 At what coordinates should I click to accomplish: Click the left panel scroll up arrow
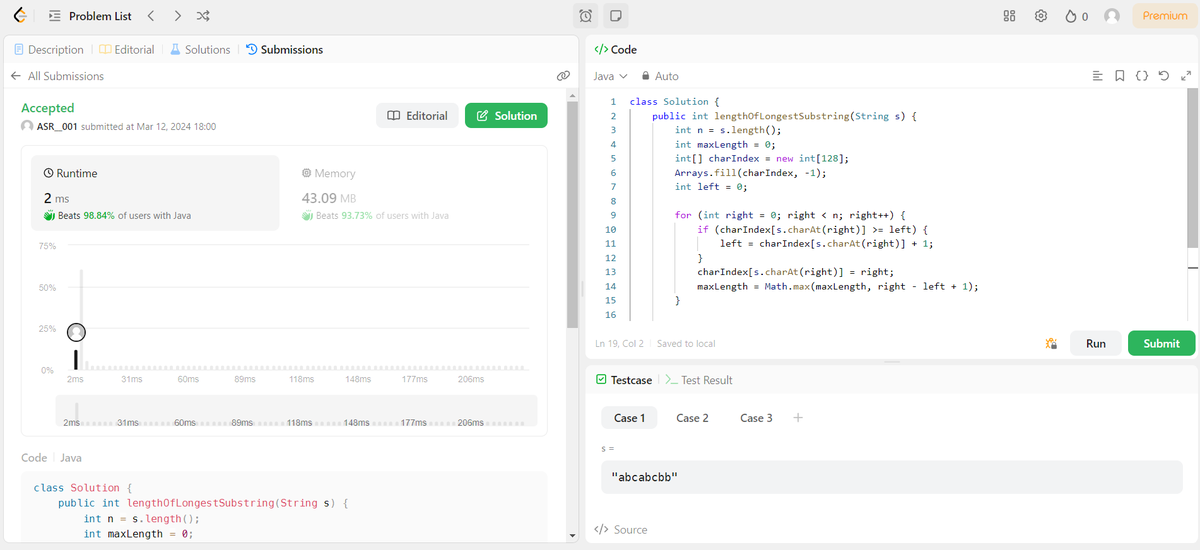[x=572, y=95]
